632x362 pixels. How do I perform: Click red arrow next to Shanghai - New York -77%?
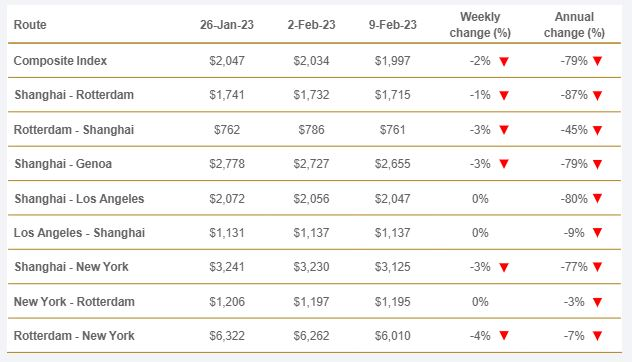coord(597,267)
